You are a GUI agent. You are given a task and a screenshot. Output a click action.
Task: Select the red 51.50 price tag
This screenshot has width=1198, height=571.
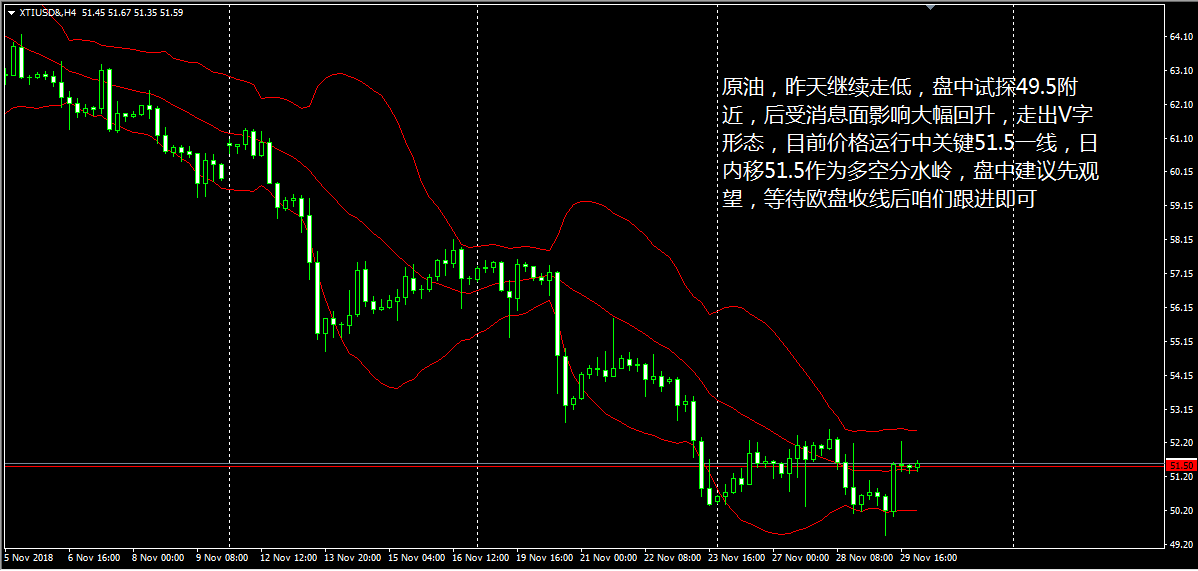pyautogui.click(x=1180, y=466)
